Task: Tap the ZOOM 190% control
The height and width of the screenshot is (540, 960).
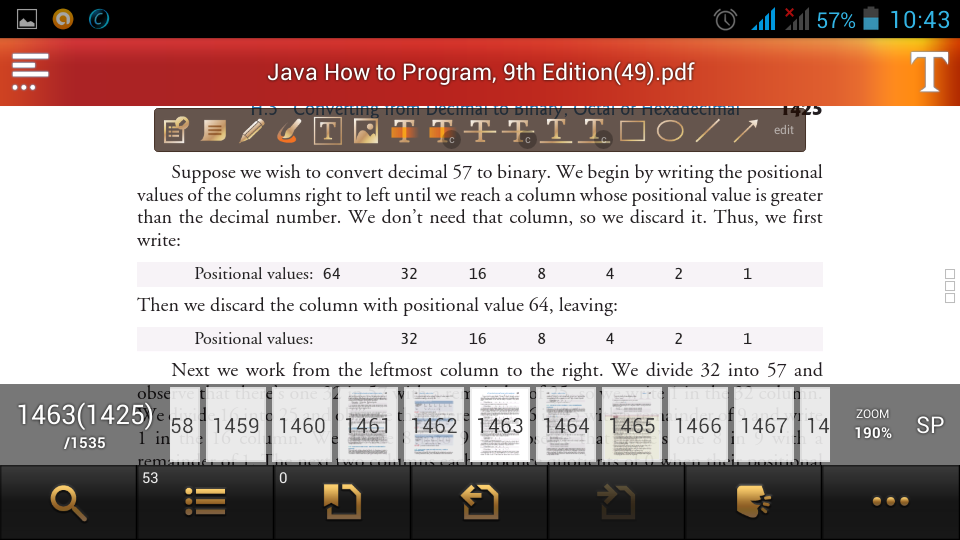Action: tap(873, 424)
